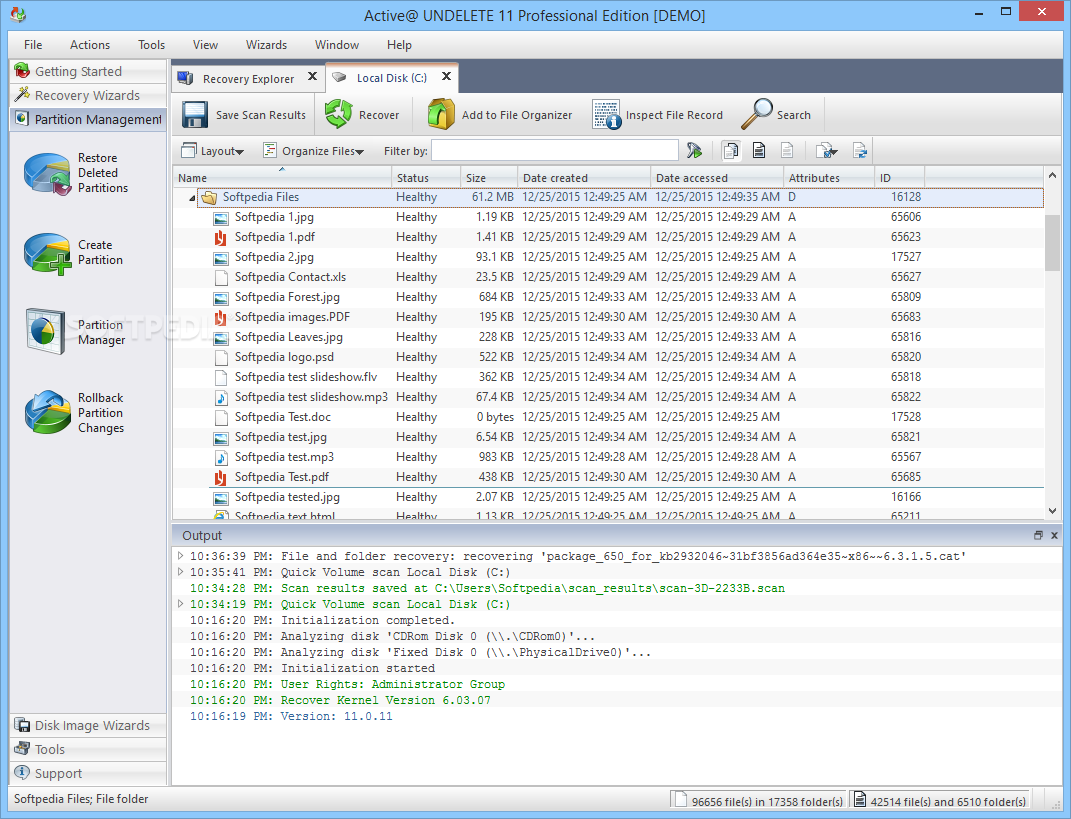Open Restore Deleted Partitions icon
This screenshot has height=819, width=1071.
[x=47, y=173]
